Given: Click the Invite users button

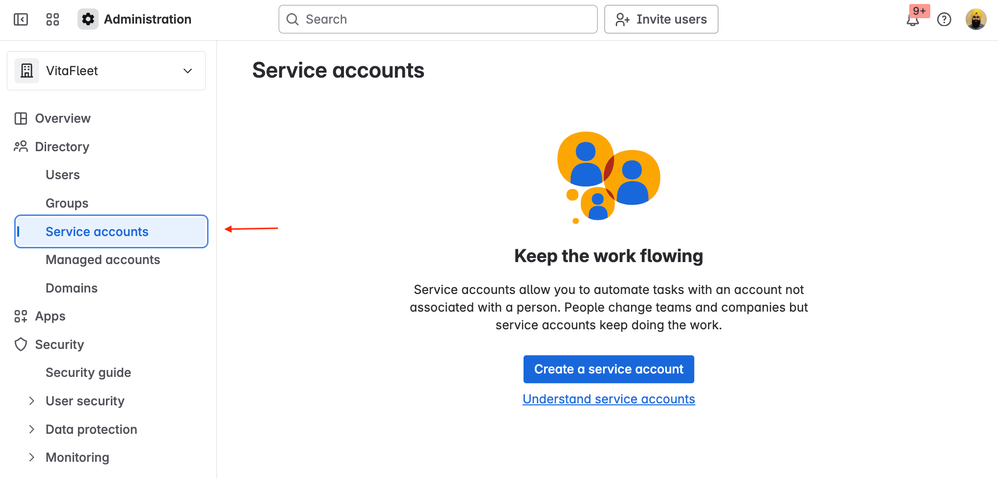Looking at the screenshot, I should [x=661, y=19].
